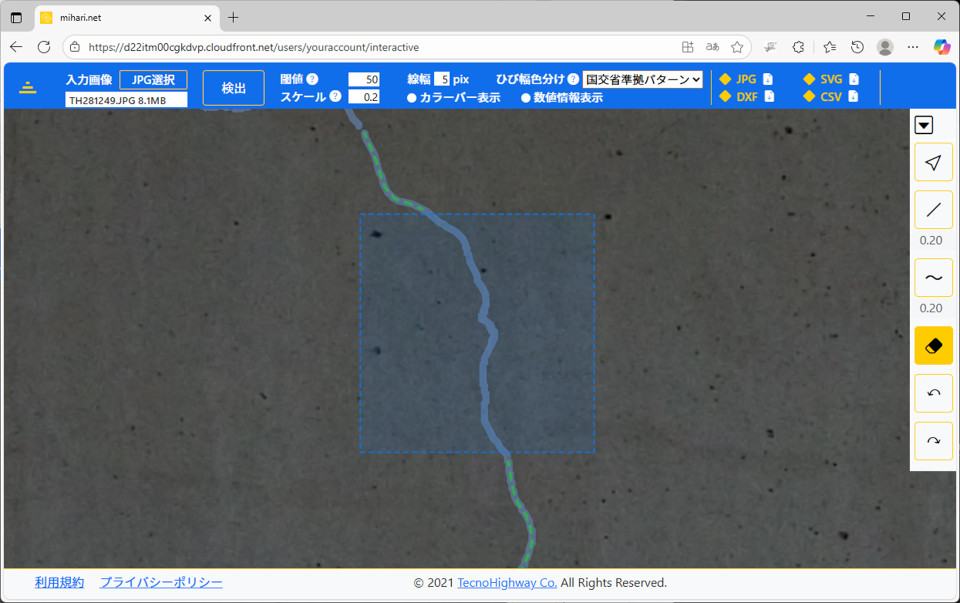Select the pointer navigation tool

click(933, 162)
